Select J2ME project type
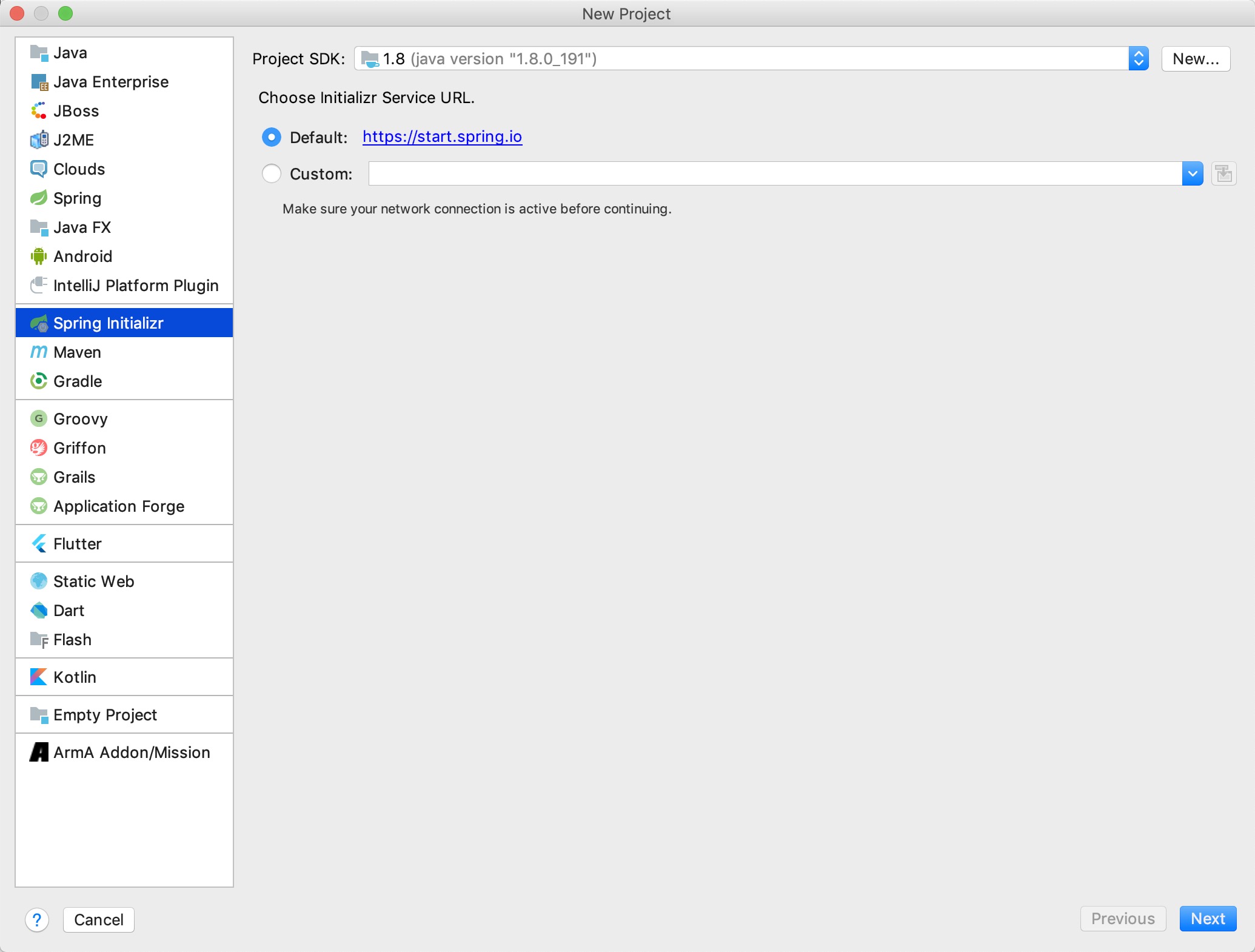The height and width of the screenshot is (952, 1255). pyautogui.click(x=124, y=140)
